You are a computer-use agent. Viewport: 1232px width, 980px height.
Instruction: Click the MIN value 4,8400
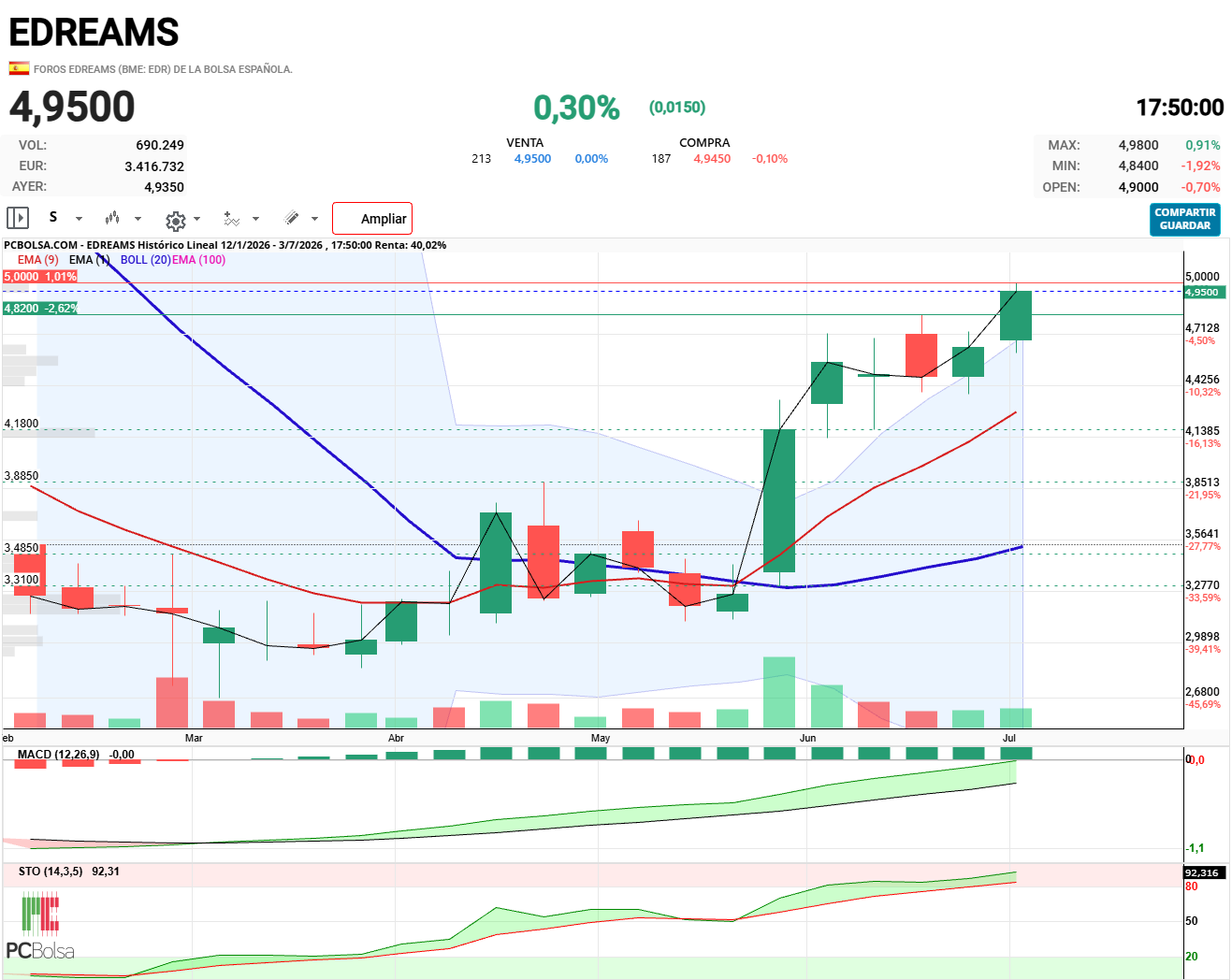click(1138, 166)
